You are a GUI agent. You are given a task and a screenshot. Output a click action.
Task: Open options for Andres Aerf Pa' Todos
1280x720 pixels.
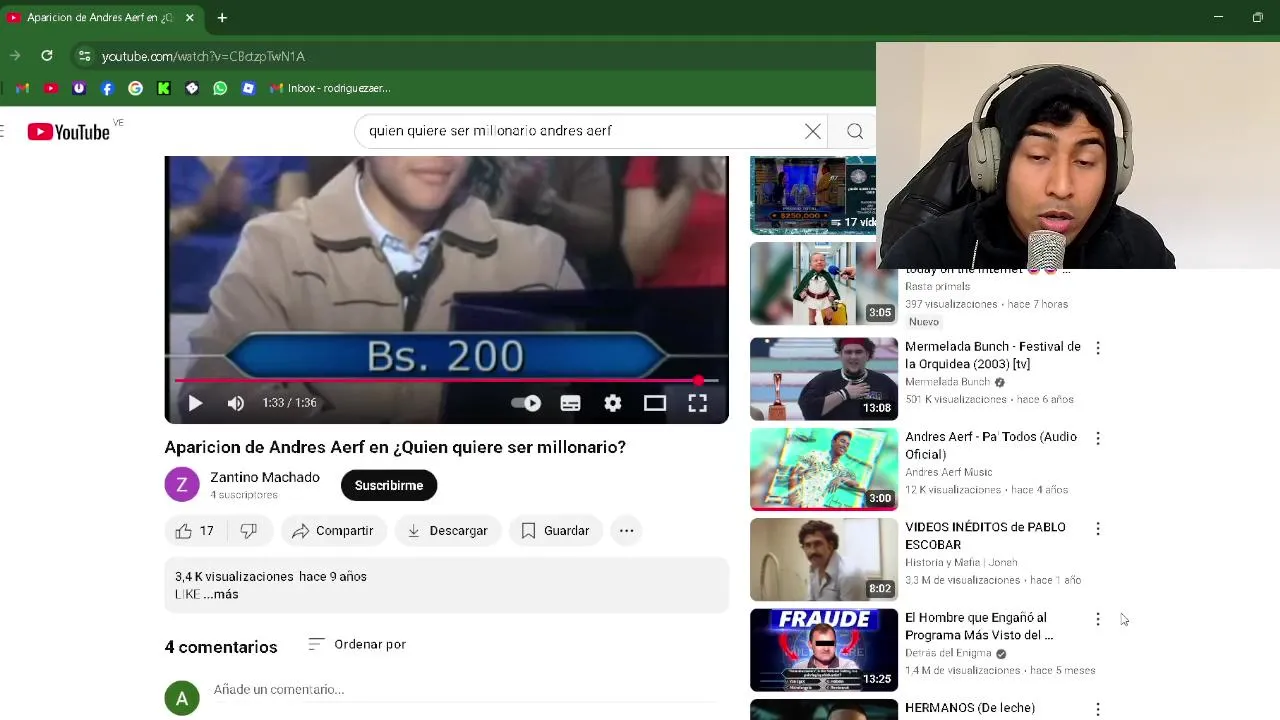tap(1098, 438)
